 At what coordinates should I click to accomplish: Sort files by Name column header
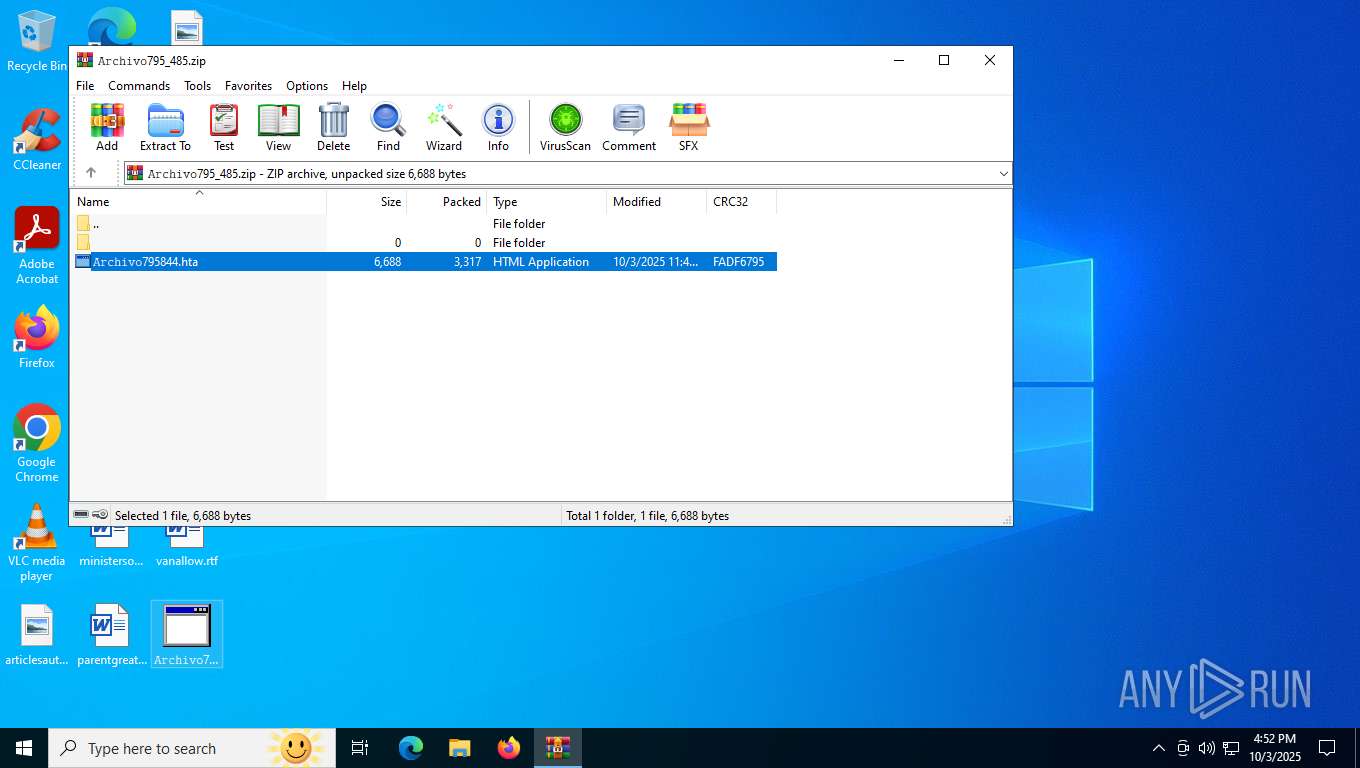point(198,202)
